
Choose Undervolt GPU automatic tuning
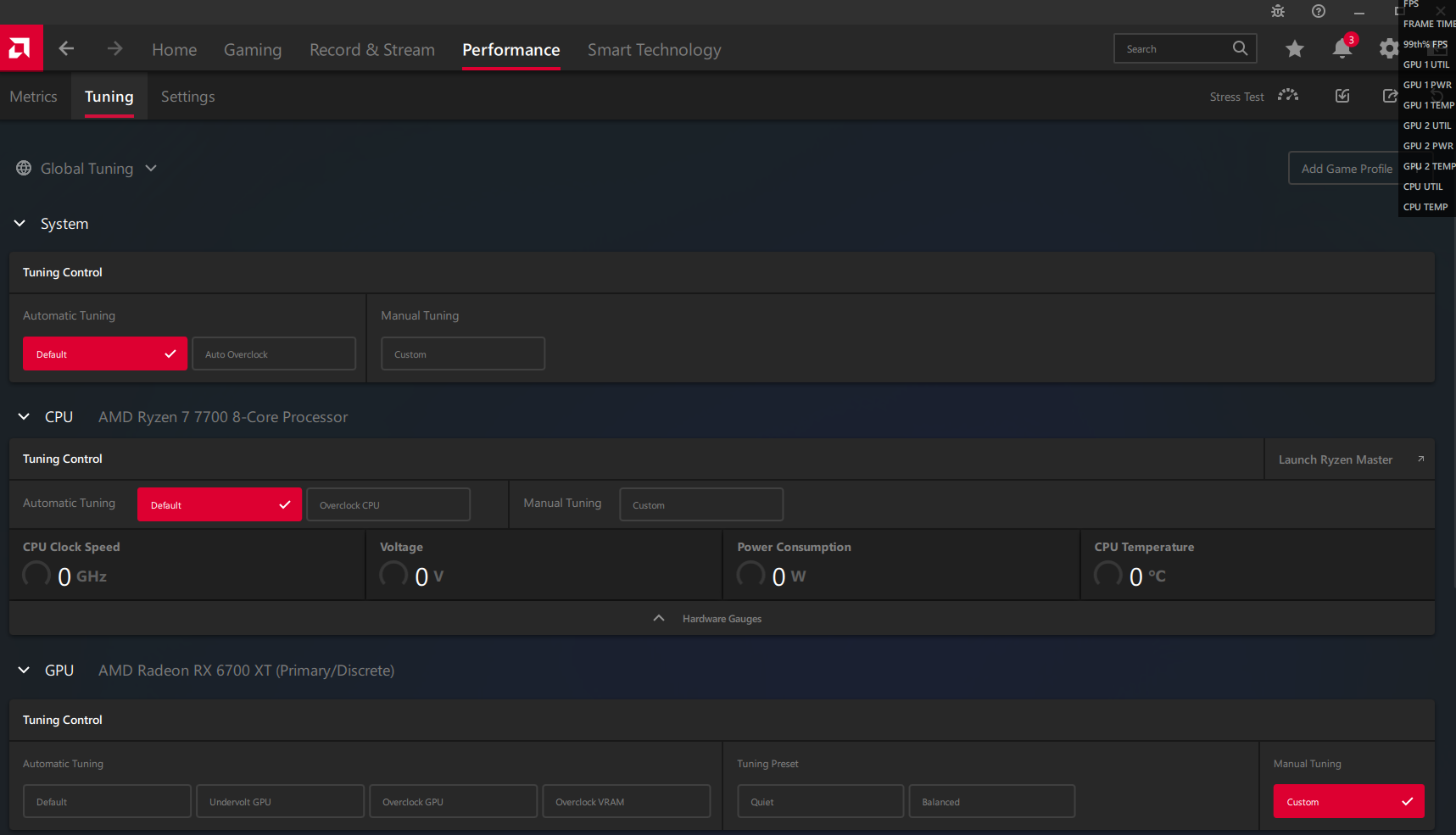tap(280, 801)
